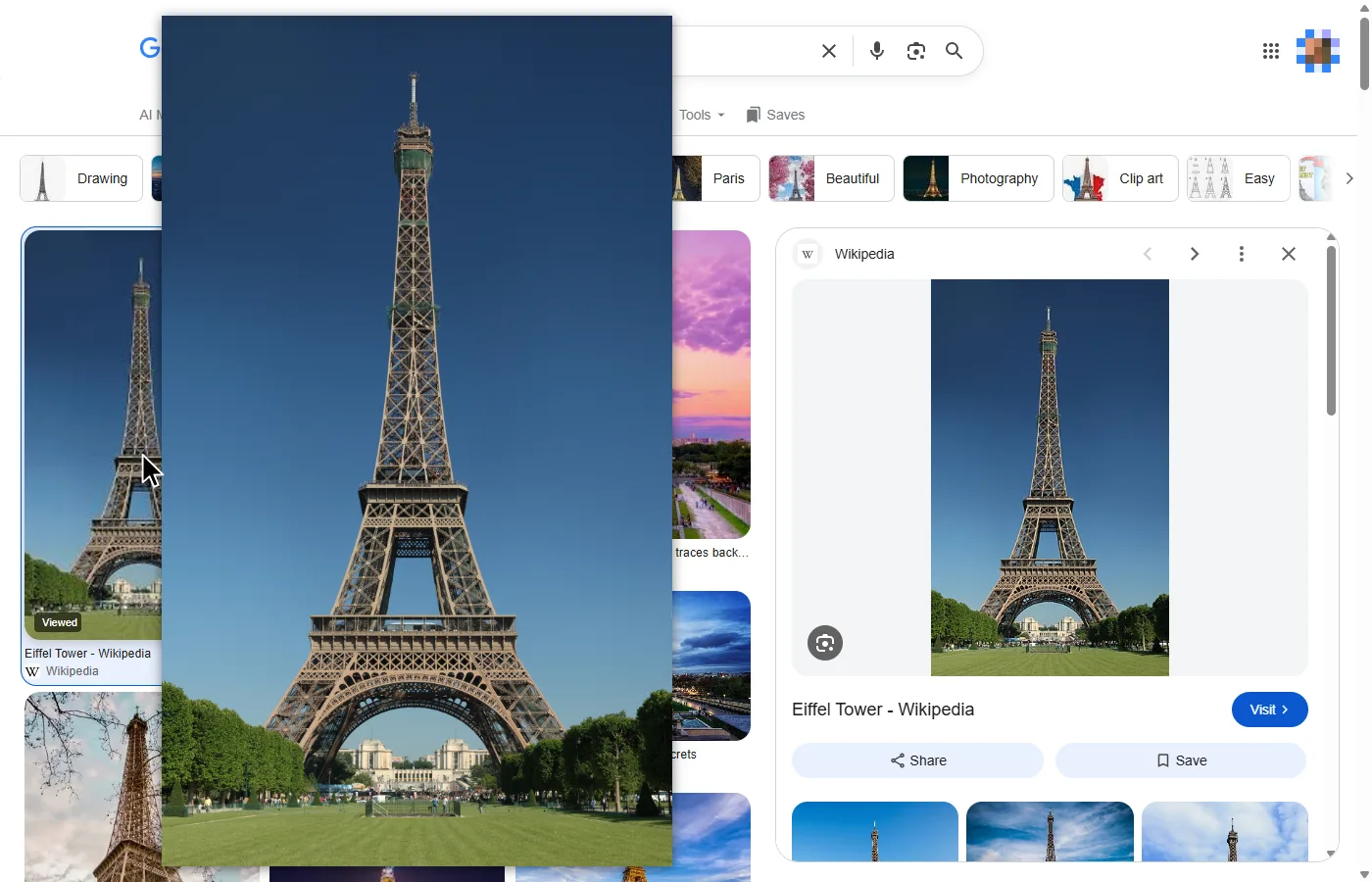Click the Save button in preview panel

[x=1181, y=760]
